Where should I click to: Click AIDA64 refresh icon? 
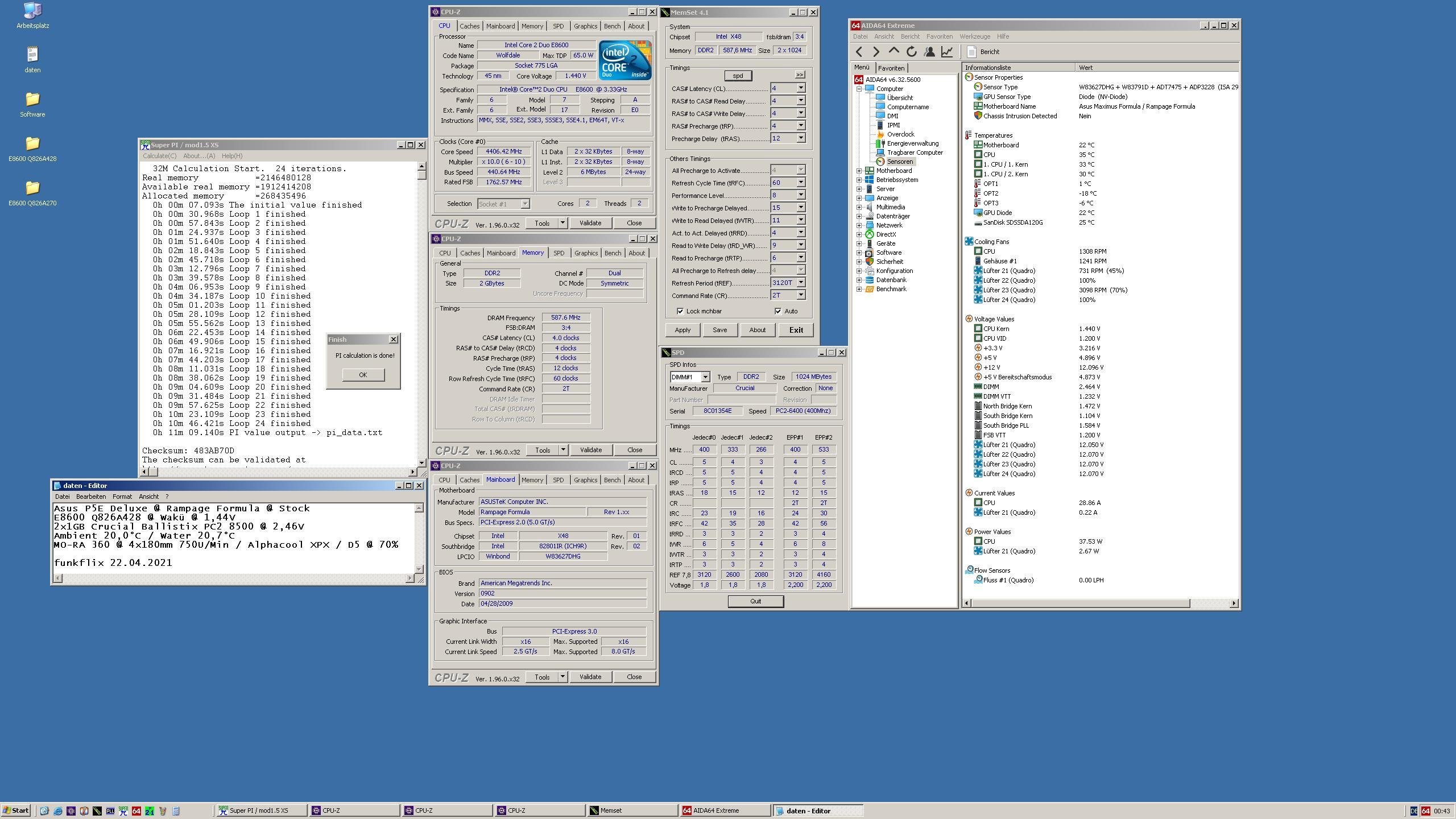[912, 52]
